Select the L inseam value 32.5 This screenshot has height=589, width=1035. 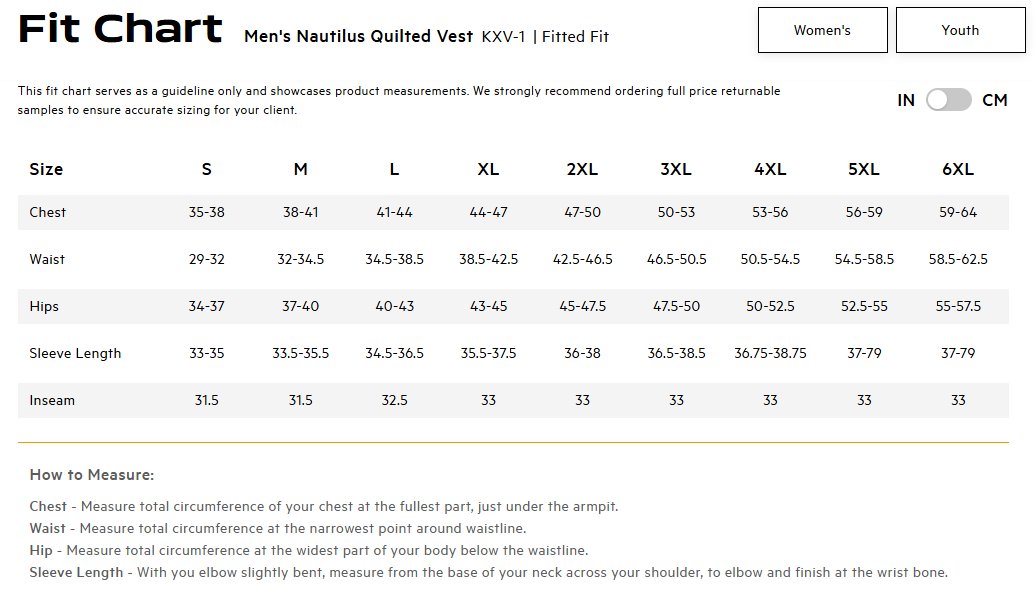click(394, 400)
